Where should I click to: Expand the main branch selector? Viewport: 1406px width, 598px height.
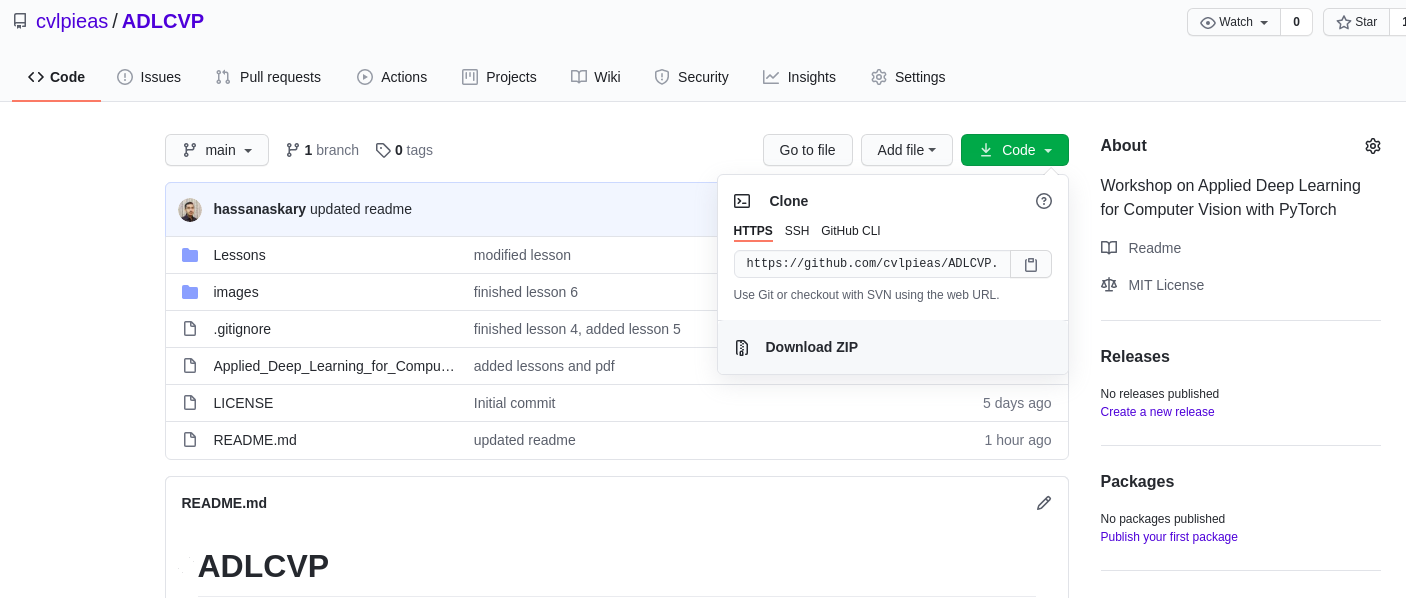(x=217, y=150)
